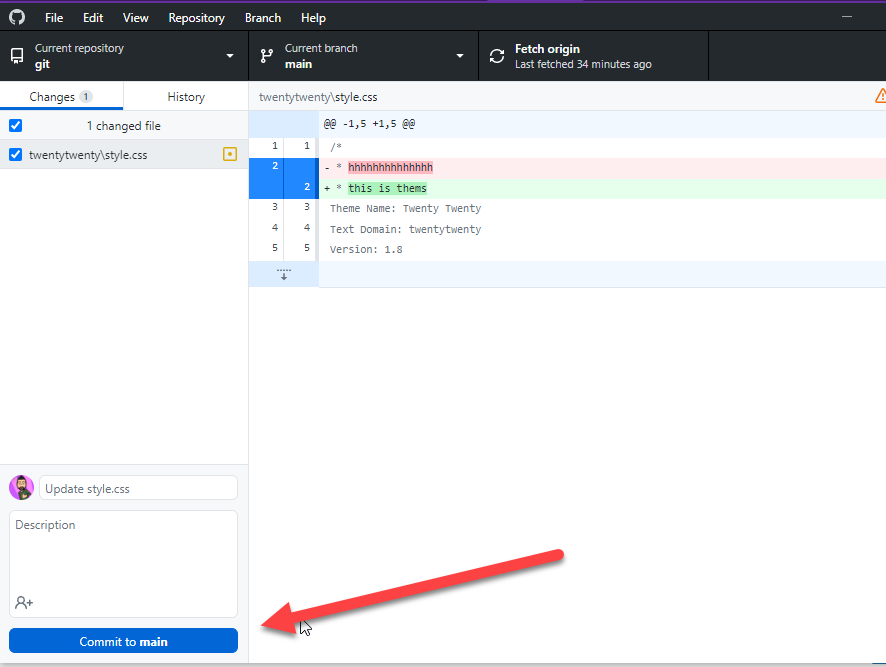Click the fetch origin sync icon
Viewport: 886px width, 667px height.
click(497, 56)
